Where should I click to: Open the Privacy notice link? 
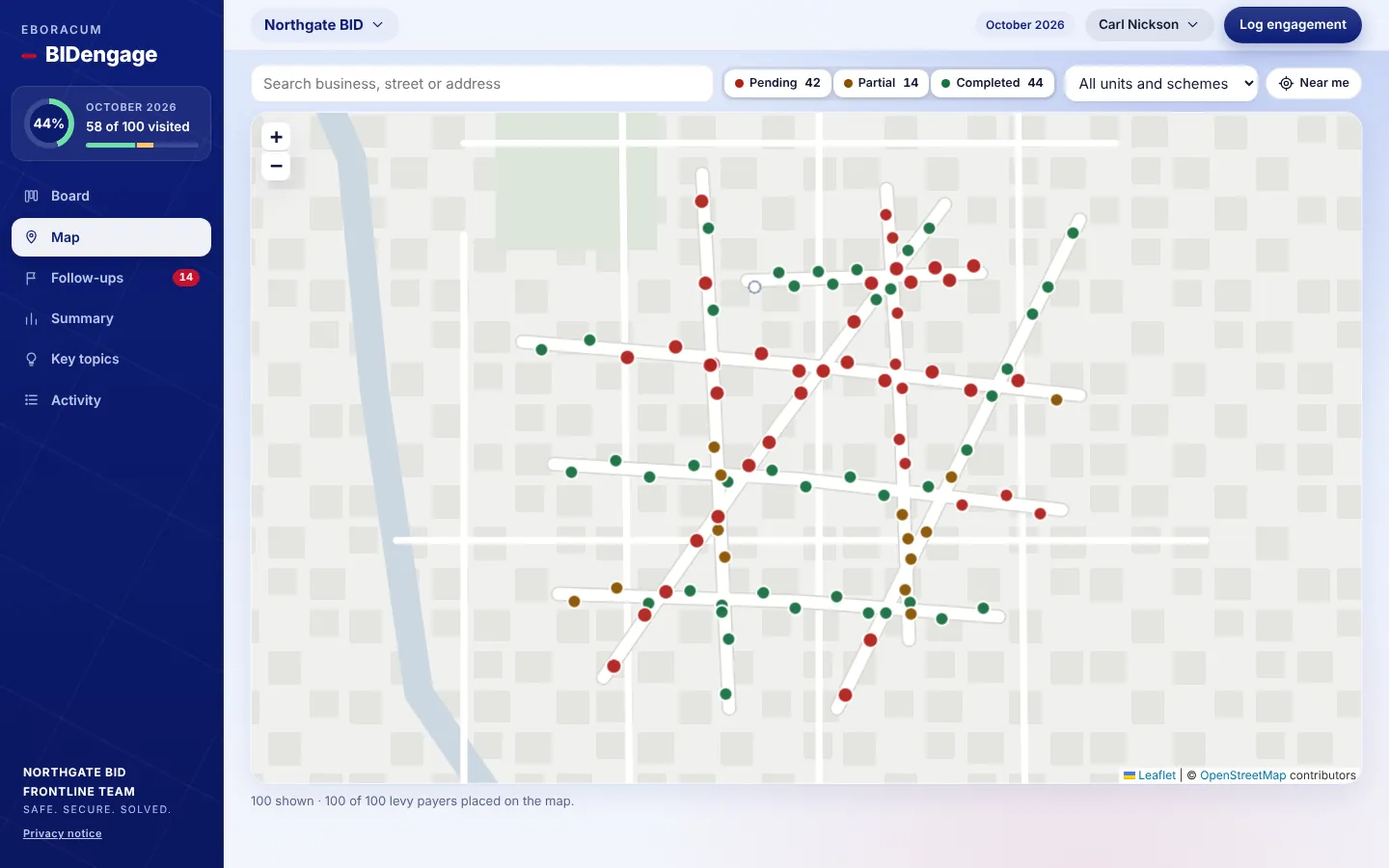pyautogui.click(x=63, y=833)
